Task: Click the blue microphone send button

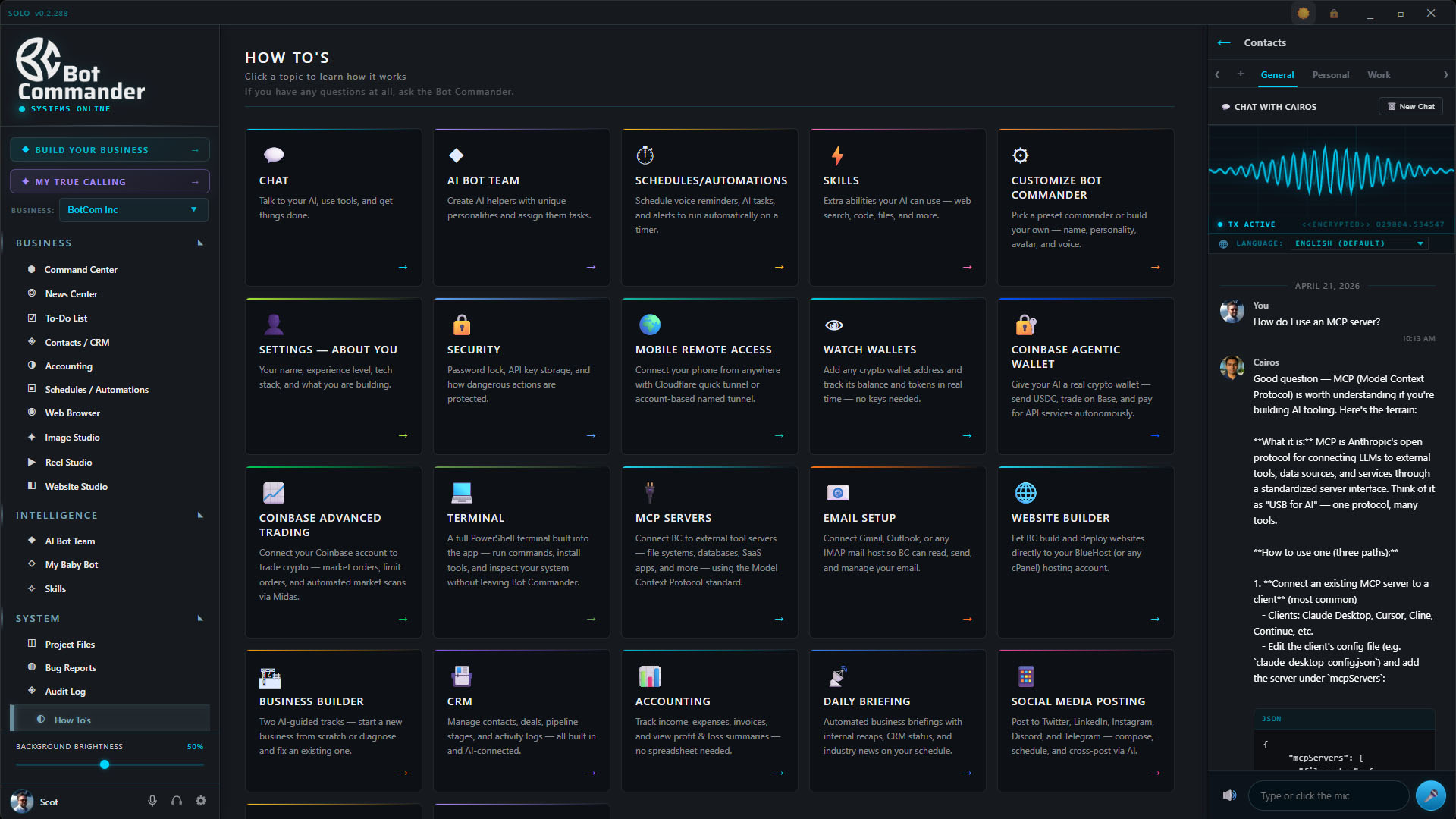Action: click(1430, 795)
